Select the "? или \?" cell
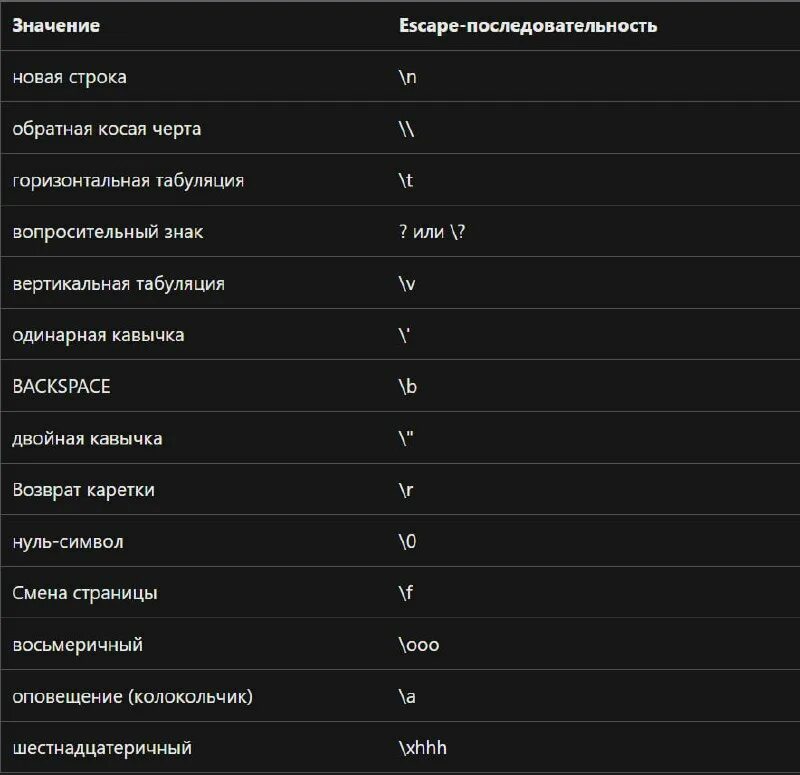Image resolution: width=800 pixels, height=775 pixels. click(x=432, y=232)
